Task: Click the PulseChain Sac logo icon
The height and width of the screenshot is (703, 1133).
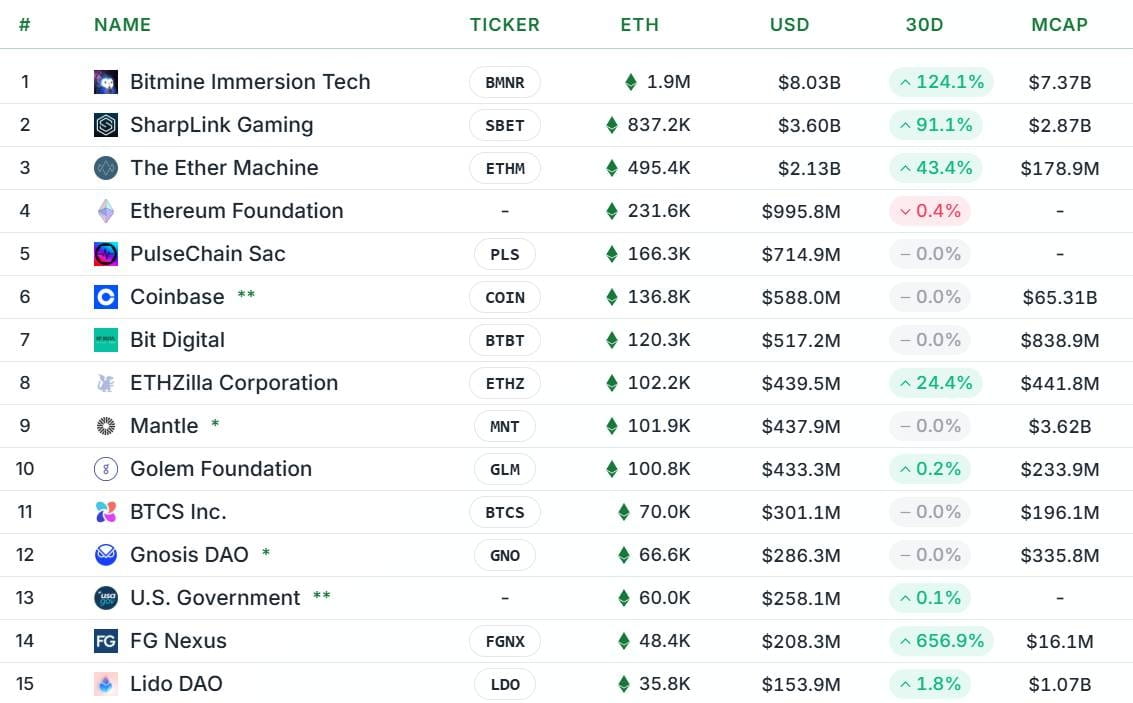Action: coord(106,254)
